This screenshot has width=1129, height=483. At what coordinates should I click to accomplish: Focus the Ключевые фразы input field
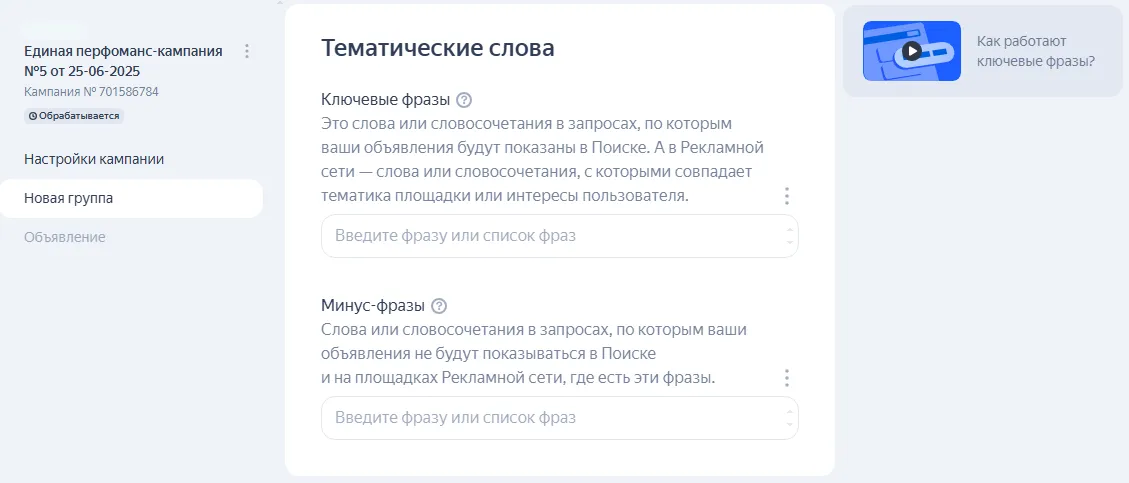(x=550, y=236)
